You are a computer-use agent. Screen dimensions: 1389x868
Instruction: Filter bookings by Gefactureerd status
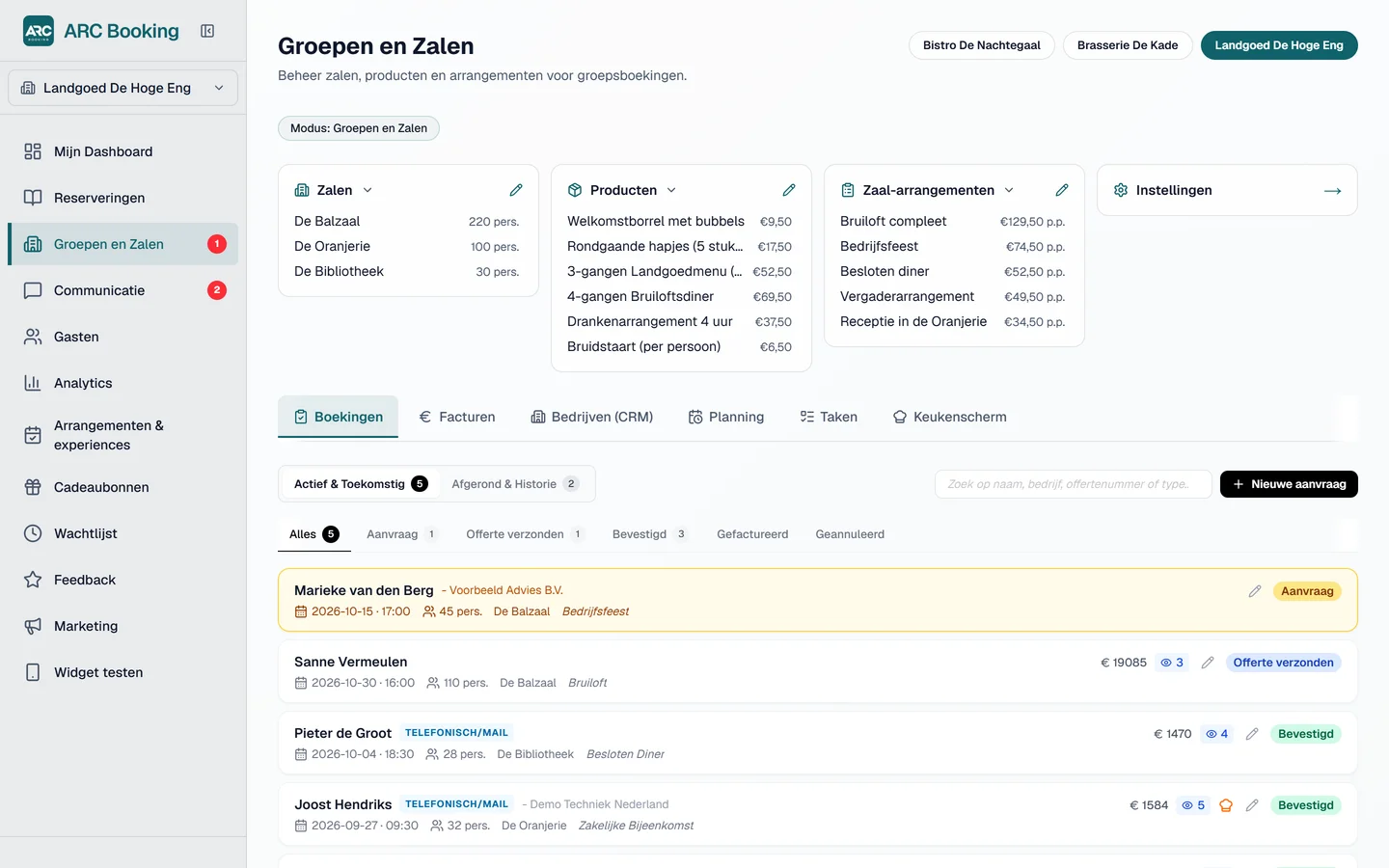click(752, 534)
